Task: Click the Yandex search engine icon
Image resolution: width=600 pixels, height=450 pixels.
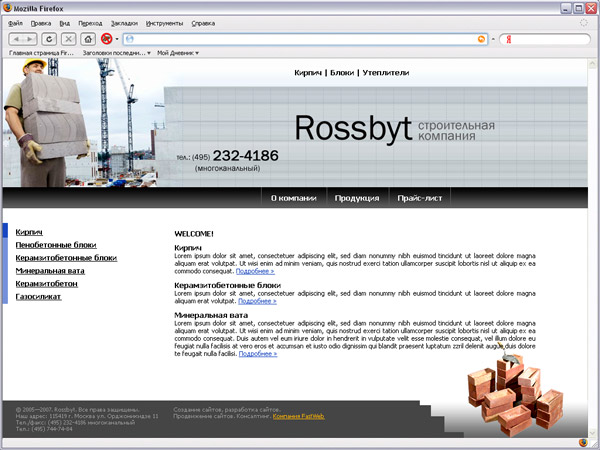Action: click(509, 39)
